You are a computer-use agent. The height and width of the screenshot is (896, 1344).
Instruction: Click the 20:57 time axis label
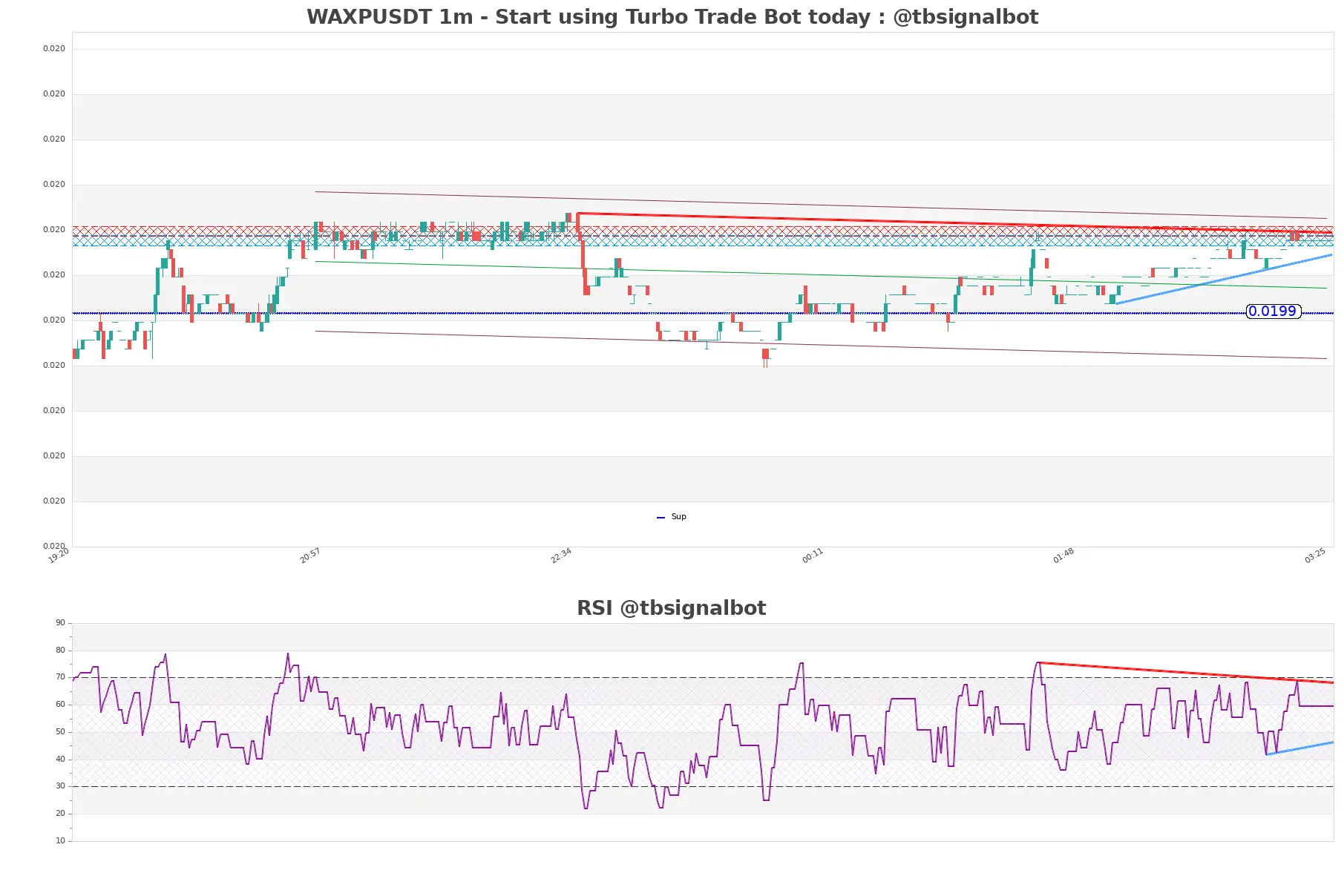click(310, 556)
